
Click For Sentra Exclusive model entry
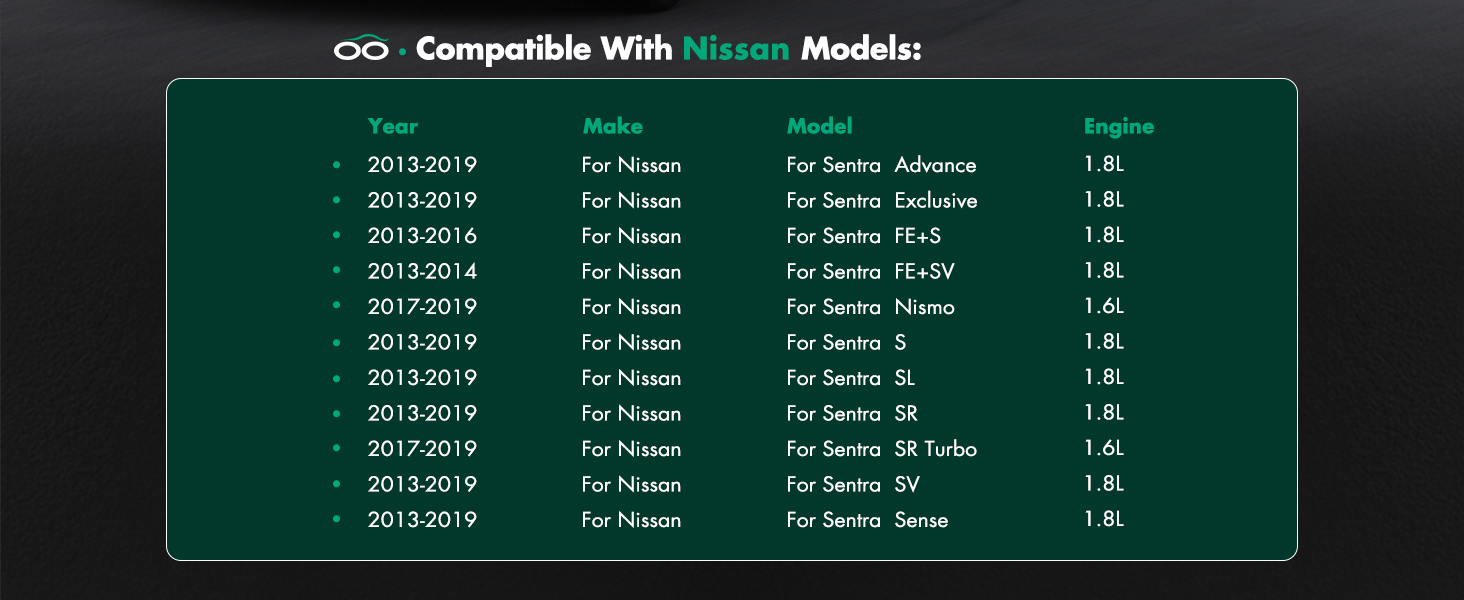882,200
